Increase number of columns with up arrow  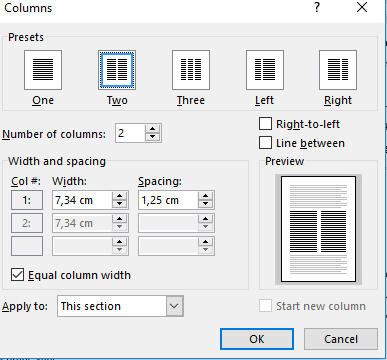point(153,129)
